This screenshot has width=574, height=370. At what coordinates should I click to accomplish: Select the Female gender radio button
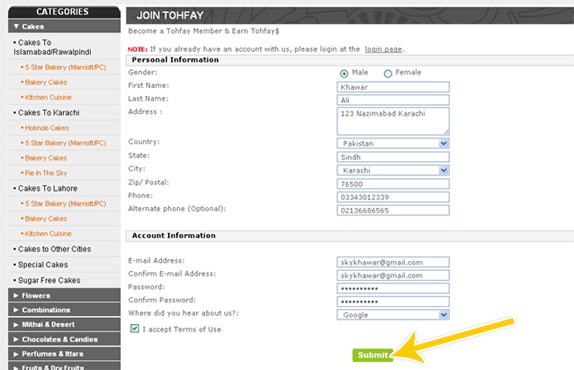[388, 74]
